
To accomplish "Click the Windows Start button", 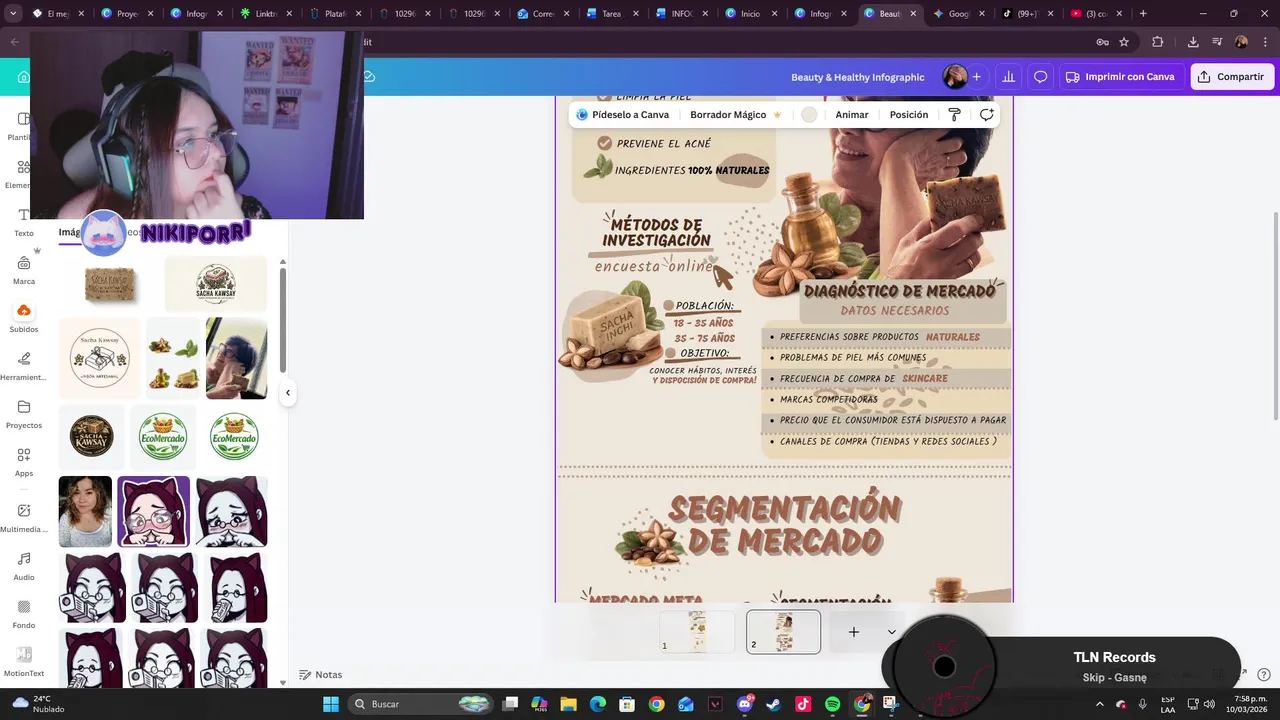I will click(331, 704).
